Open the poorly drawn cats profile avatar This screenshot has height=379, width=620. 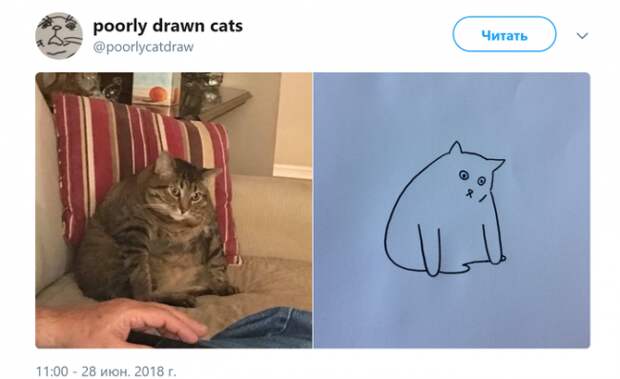[x=59, y=36]
